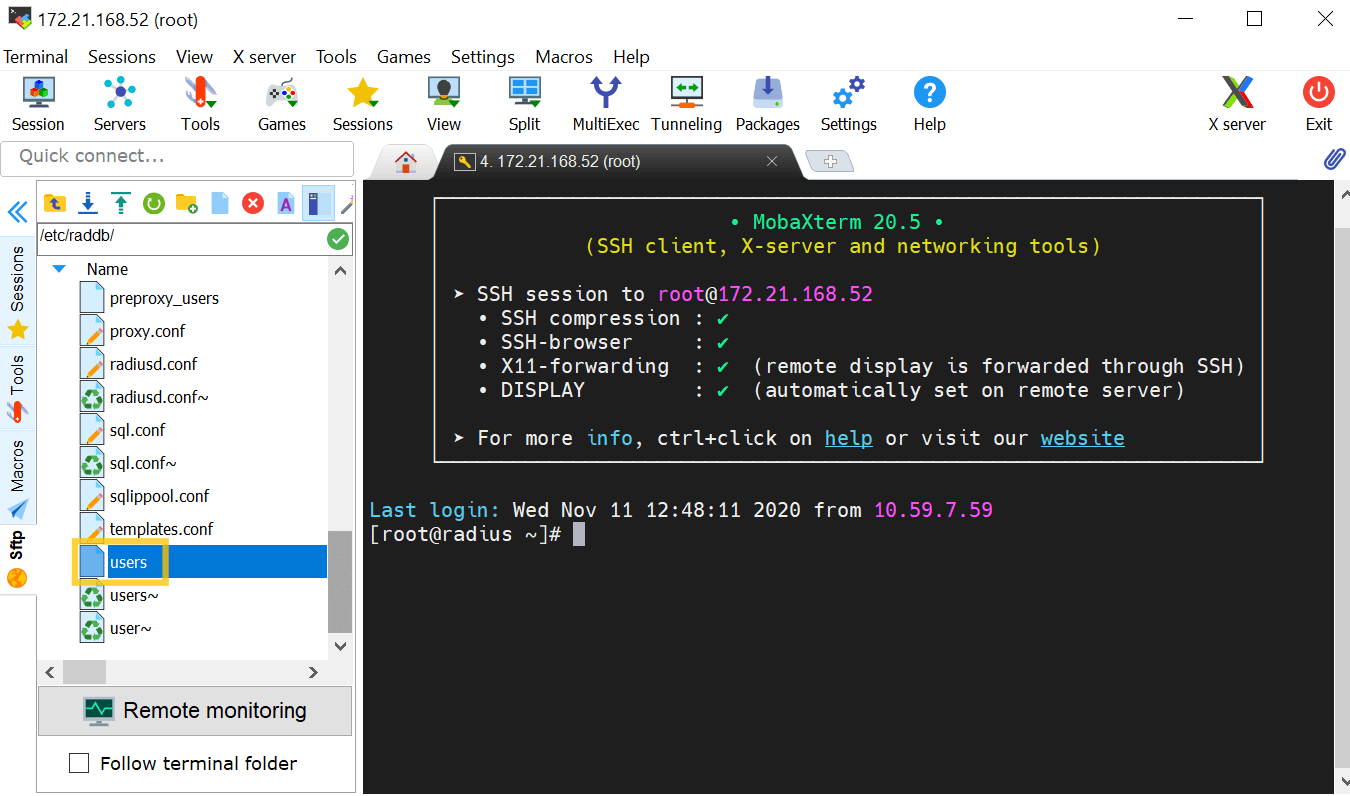
Task: Delete the selected remote file
Action: click(252, 203)
